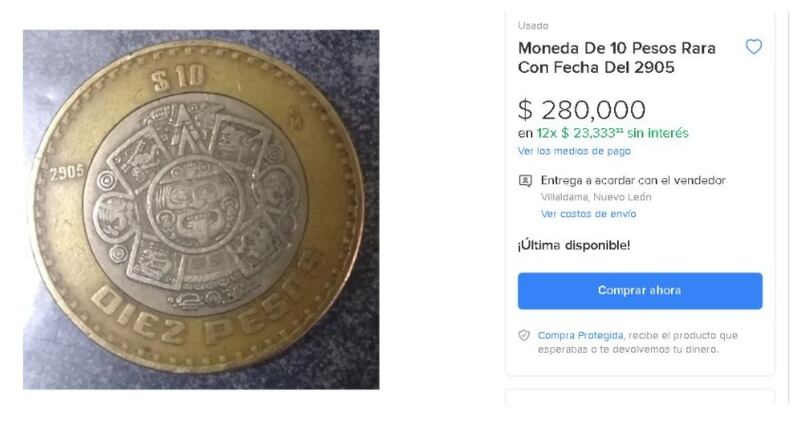Click the DIEZ PESOS inscription on the coin
The width and height of the screenshot is (800, 423).
[x=210, y=302]
